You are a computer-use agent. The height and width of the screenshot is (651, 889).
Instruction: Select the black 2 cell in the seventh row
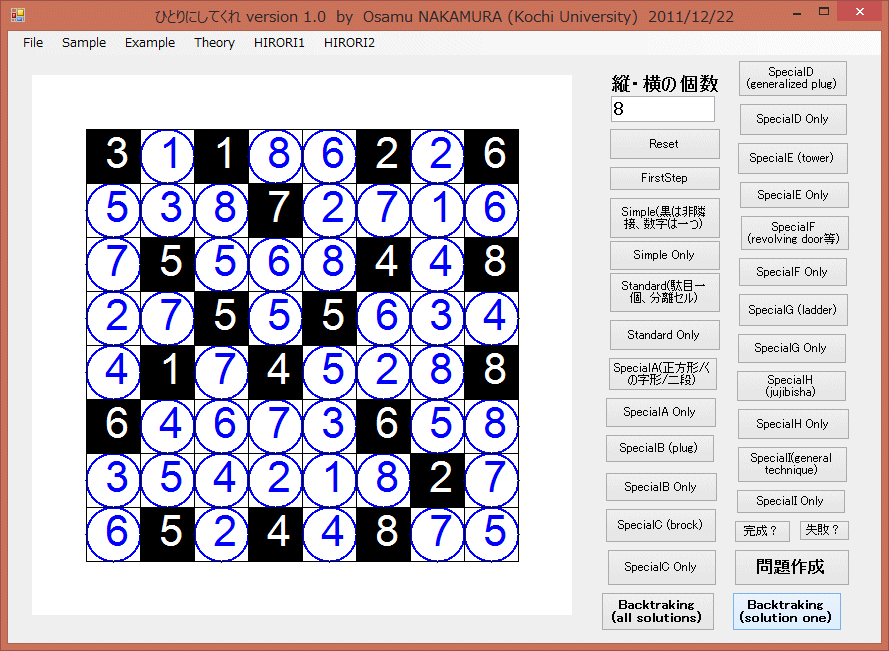pyautogui.click(x=438, y=481)
